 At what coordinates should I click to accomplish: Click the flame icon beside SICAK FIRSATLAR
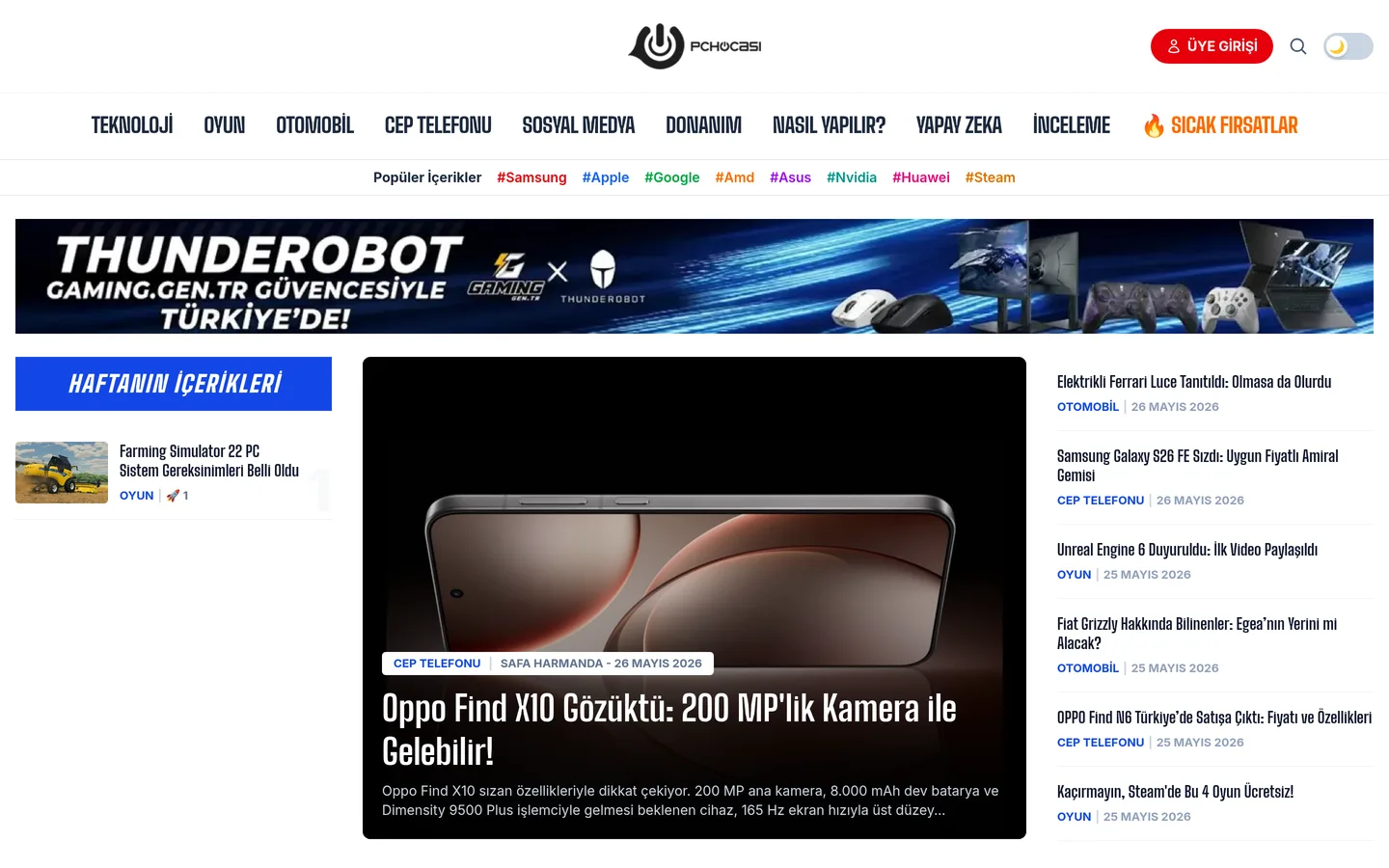1154,125
